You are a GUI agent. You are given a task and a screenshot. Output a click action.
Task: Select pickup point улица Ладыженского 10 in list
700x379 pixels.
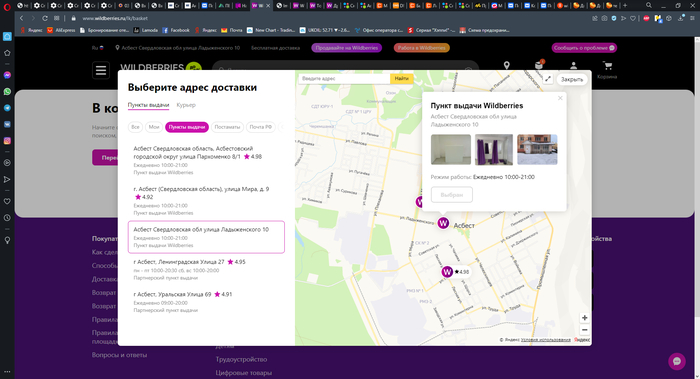(206, 237)
